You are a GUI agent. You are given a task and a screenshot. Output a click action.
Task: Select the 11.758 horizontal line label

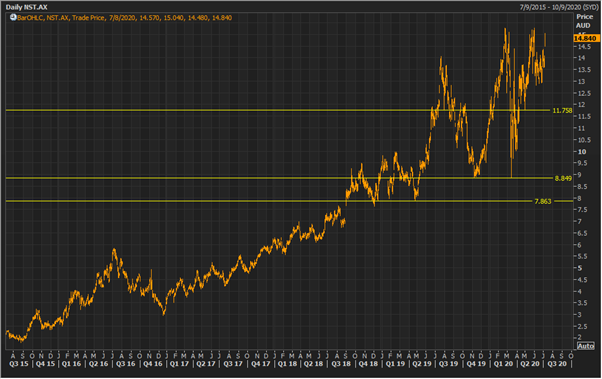pyautogui.click(x=562, y=111)
